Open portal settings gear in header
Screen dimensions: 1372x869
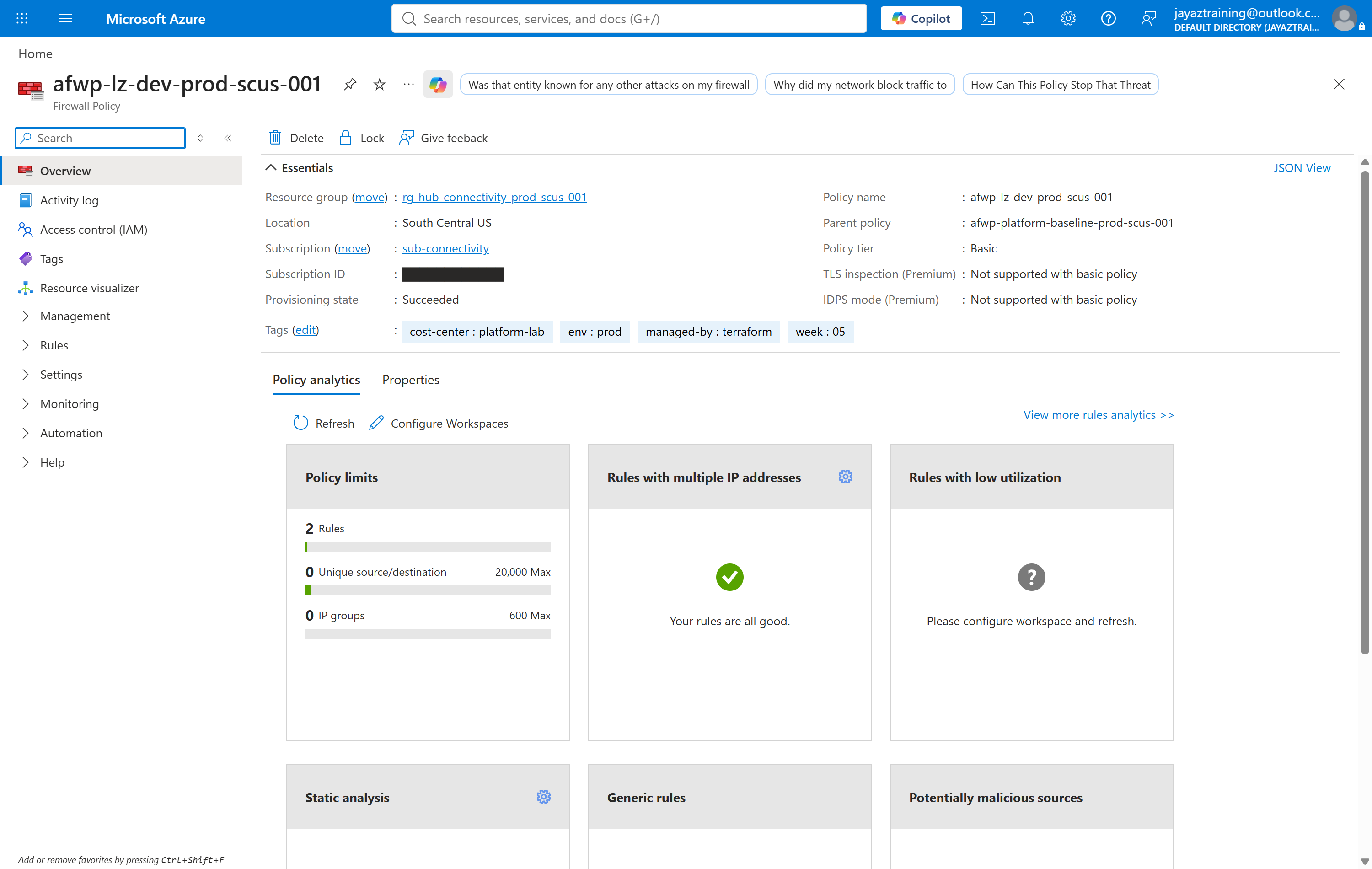coord(1068,18)
